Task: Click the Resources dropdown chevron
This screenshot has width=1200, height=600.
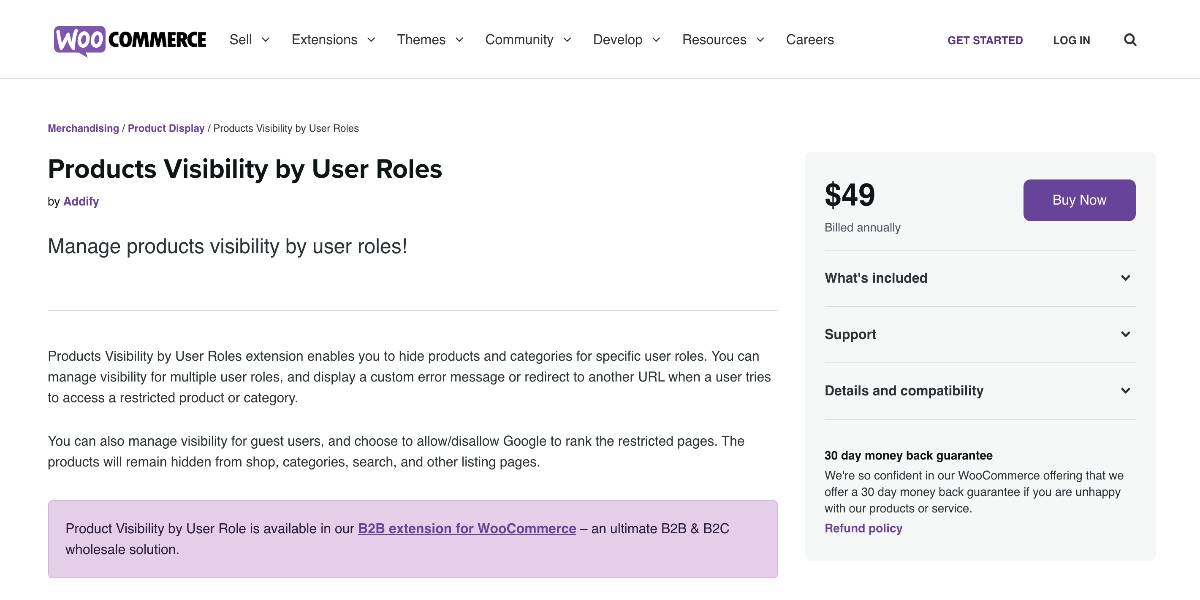Action: click(760, 40)
